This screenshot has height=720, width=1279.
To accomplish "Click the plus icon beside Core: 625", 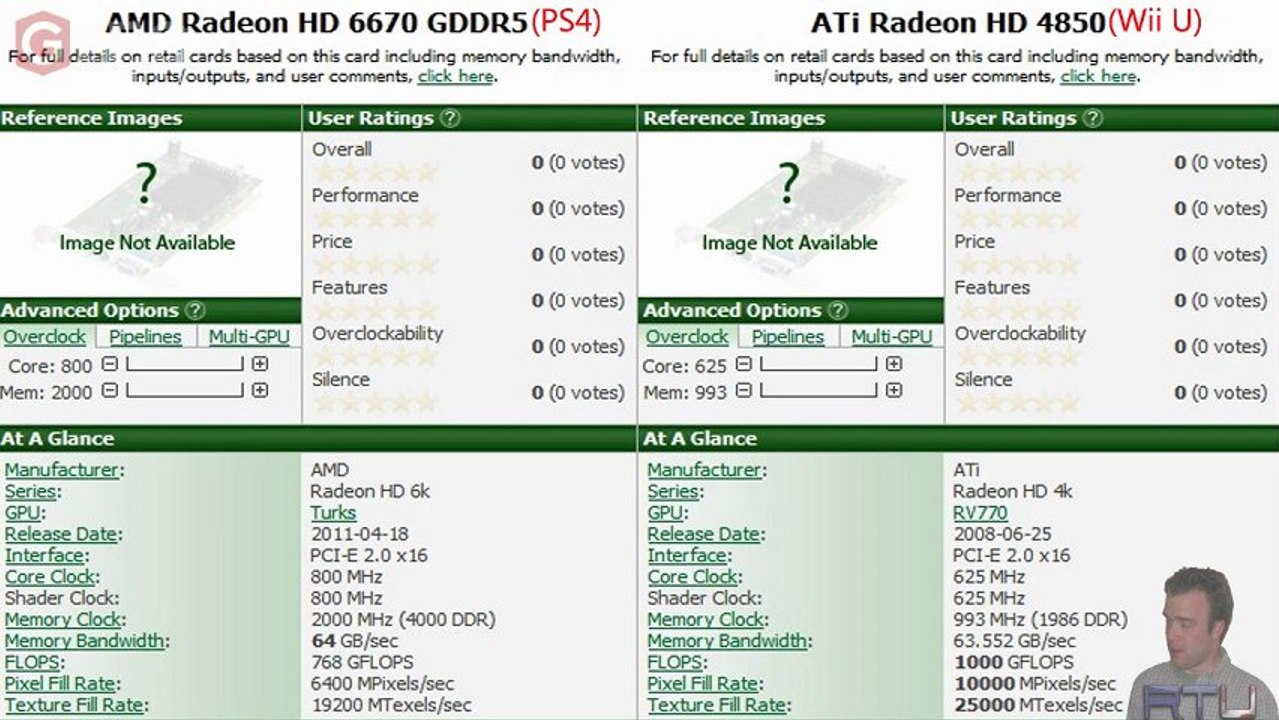I will (x=894, y=365).
